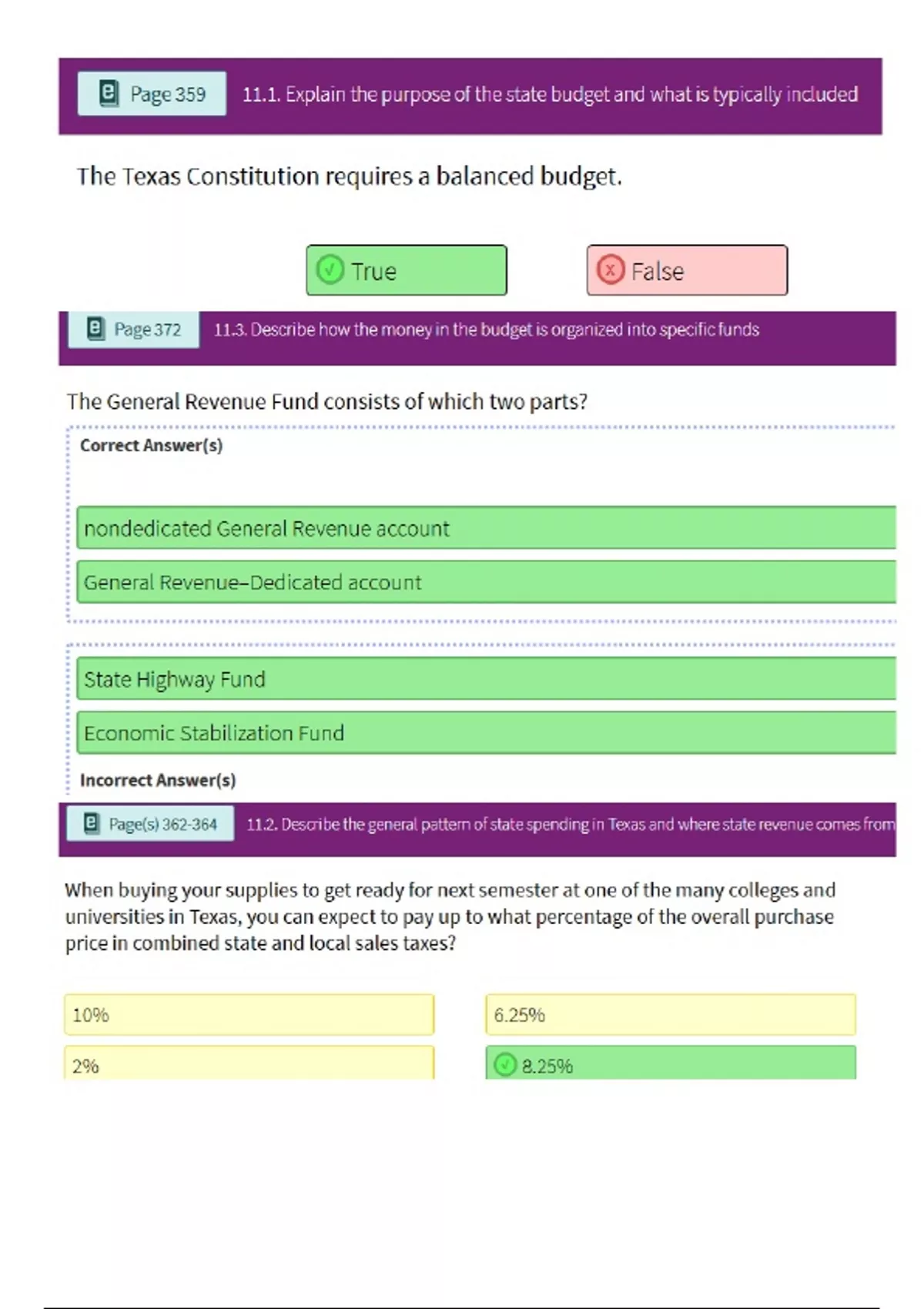Screen dimensions: 924x1309
Task: Choose the 2% answer choice
Action: tap(249, 1064)
